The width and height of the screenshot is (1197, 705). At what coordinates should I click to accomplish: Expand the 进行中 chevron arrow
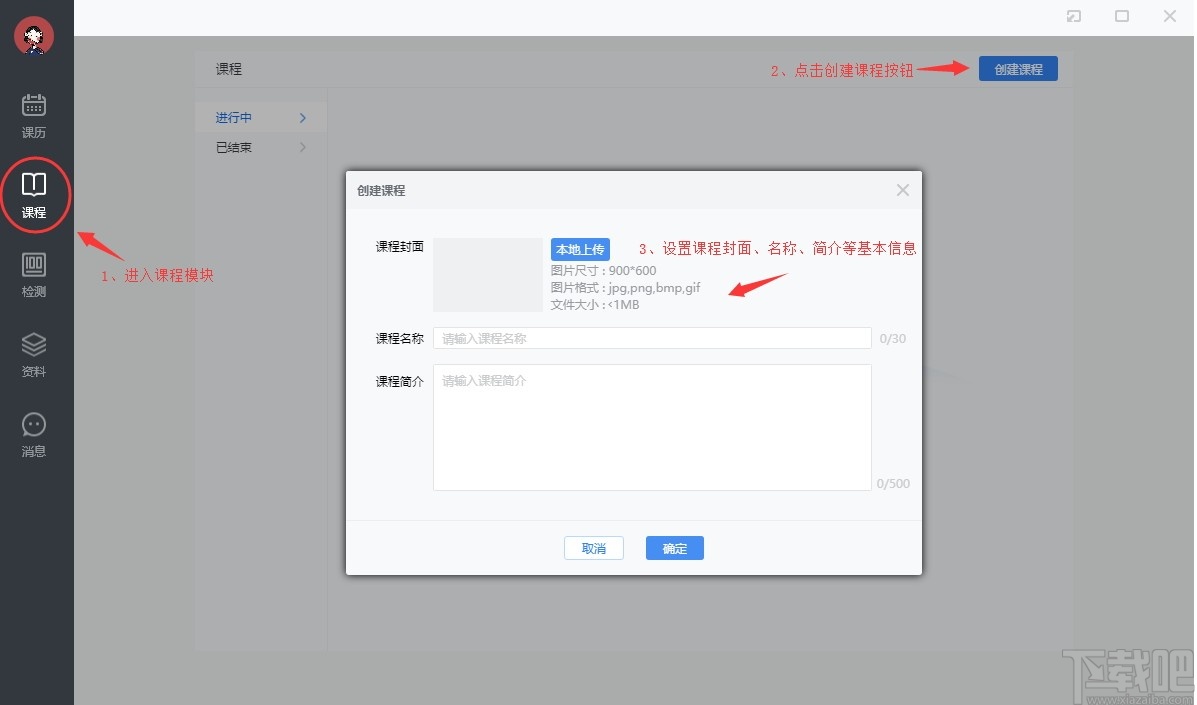[x=303, y=117]
